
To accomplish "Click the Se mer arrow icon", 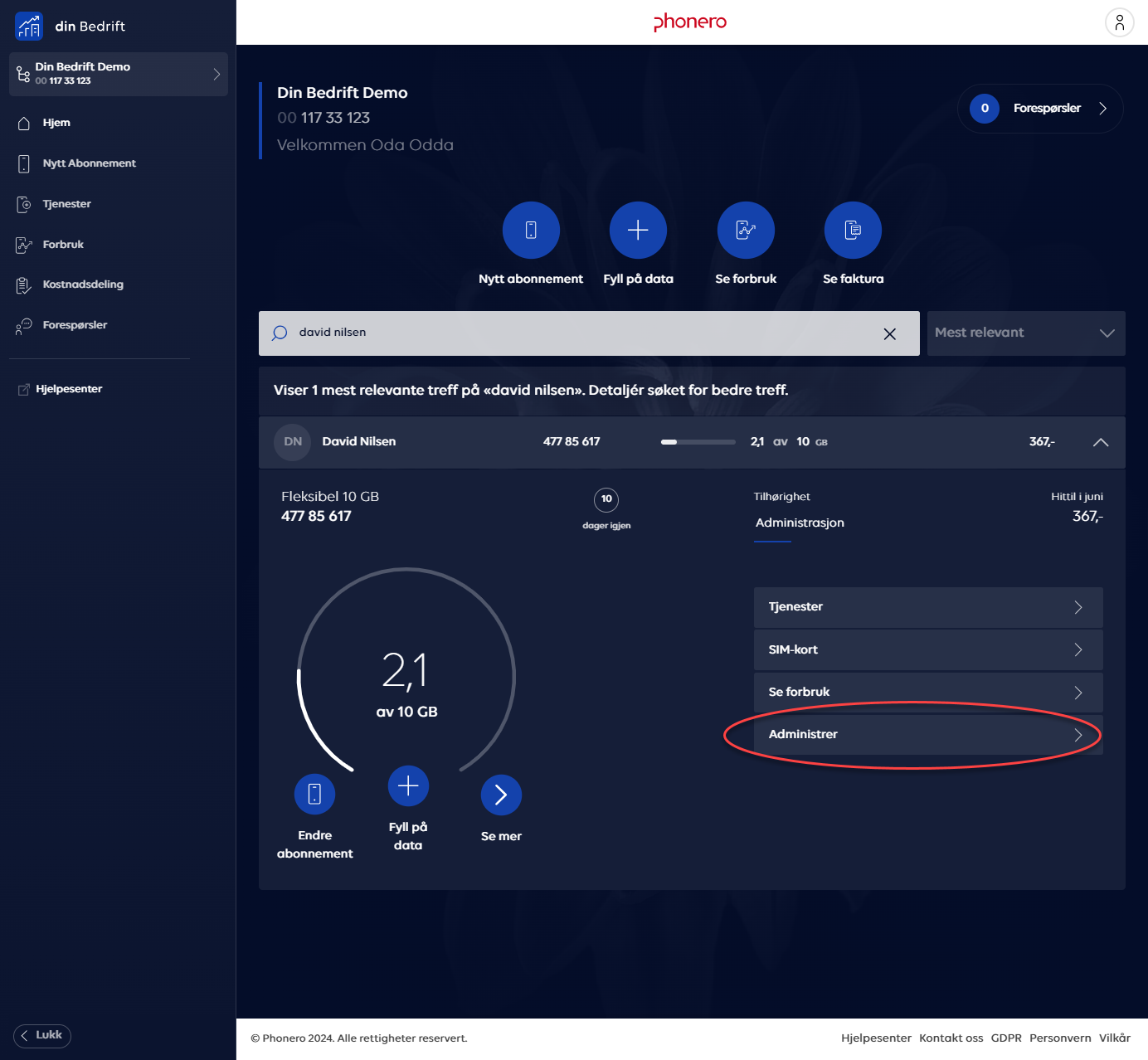I will pos(501,795).
